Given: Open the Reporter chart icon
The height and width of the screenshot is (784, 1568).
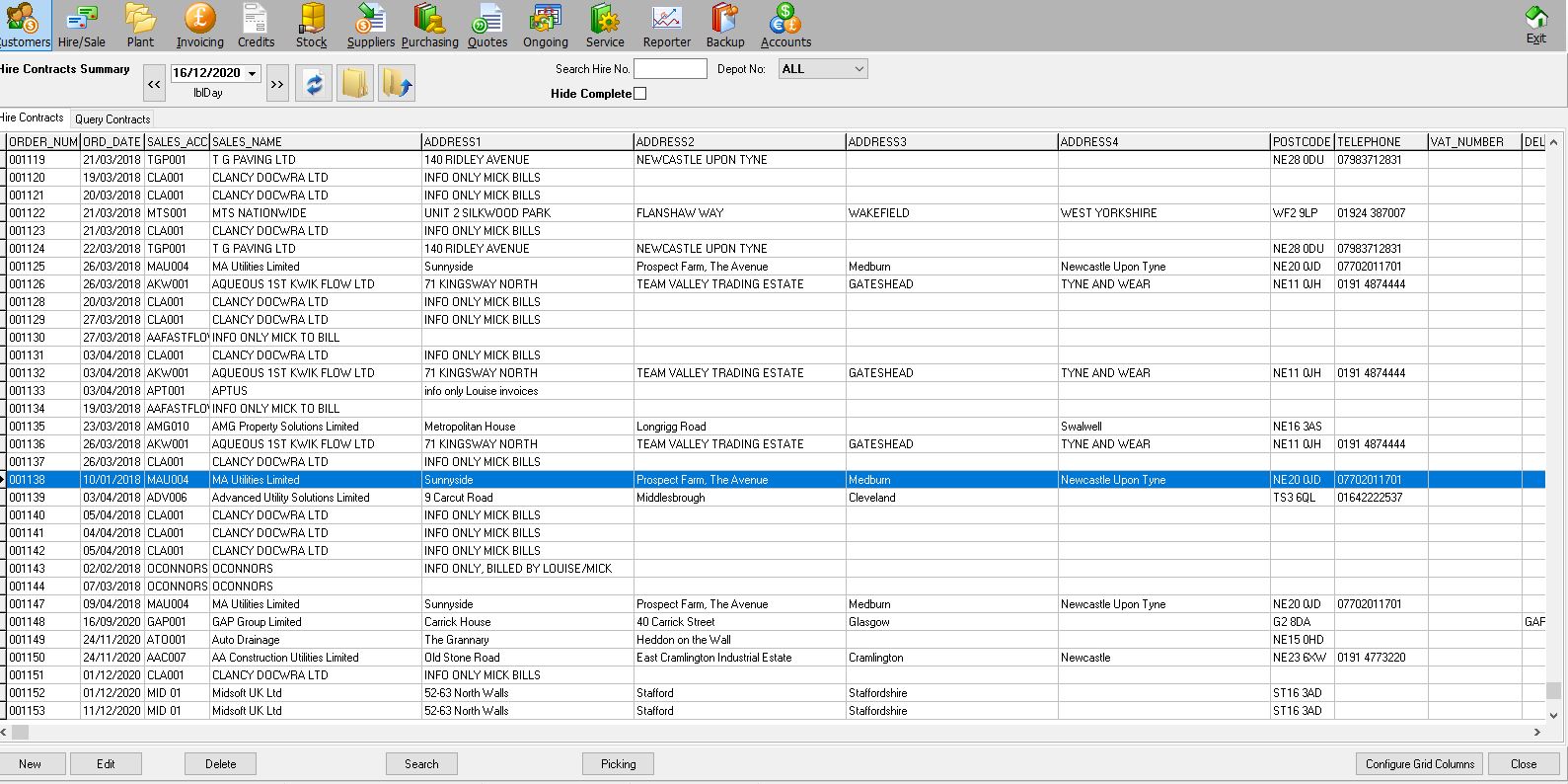Looking at the screenshot, I should [x=666, y=20].
